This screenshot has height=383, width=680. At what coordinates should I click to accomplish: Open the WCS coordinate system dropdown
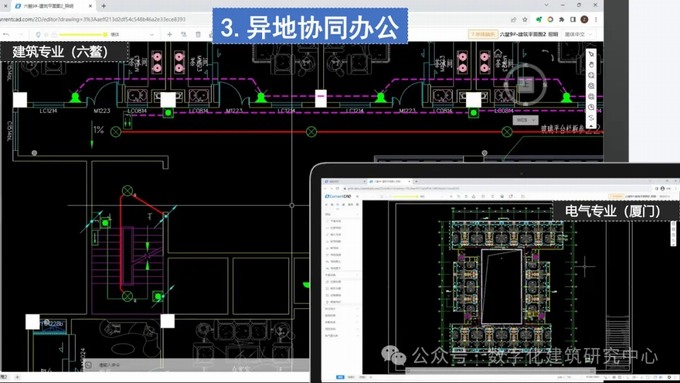tap(526, 120)
